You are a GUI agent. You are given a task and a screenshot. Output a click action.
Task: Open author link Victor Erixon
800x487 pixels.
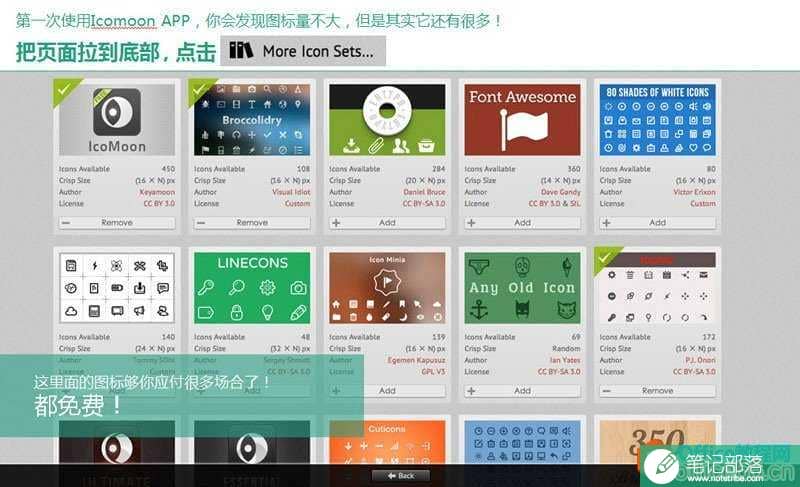tap(694, 192)
